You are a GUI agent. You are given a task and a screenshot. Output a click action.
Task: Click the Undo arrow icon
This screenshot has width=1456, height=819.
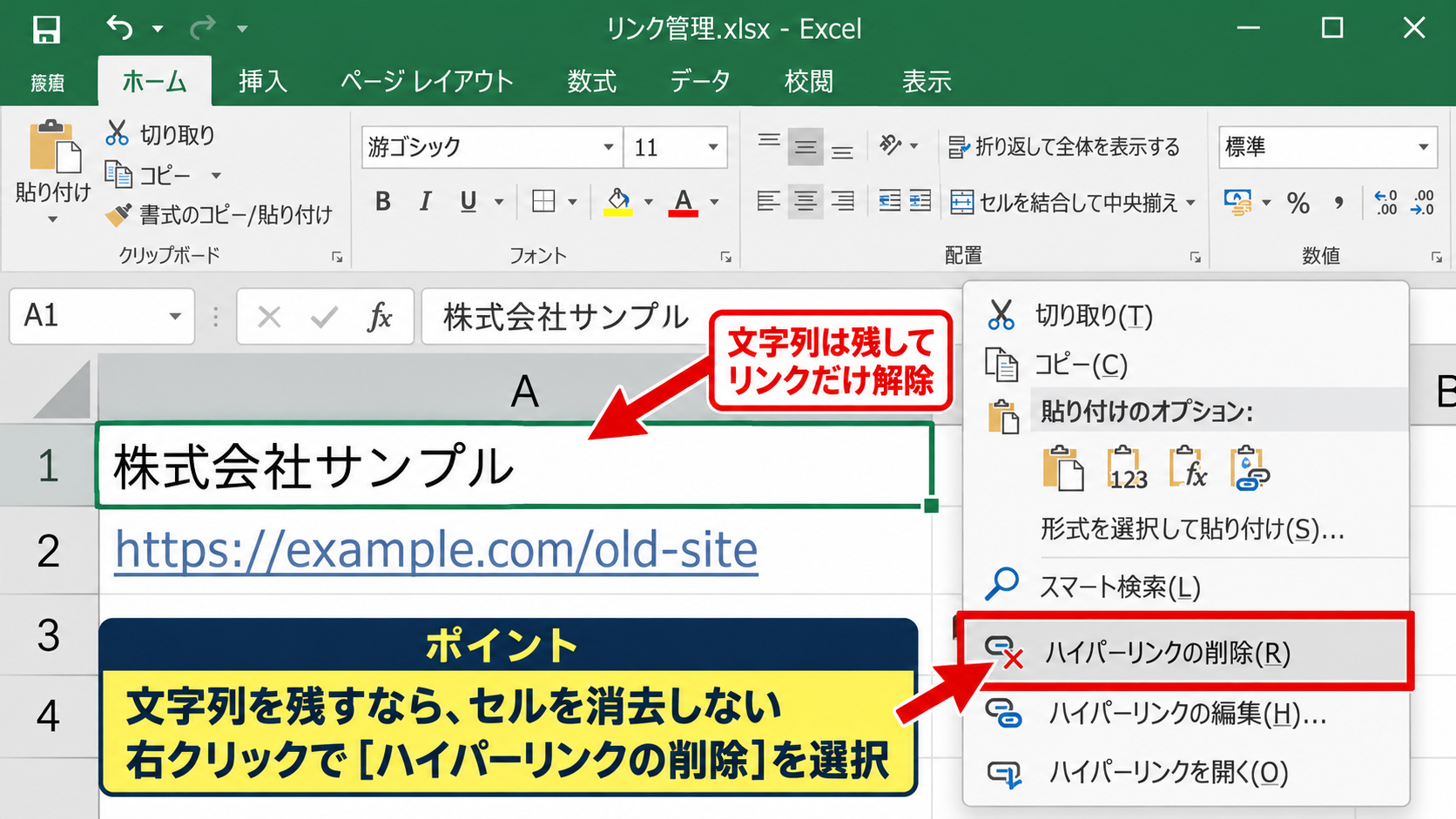tap(120, 28)
